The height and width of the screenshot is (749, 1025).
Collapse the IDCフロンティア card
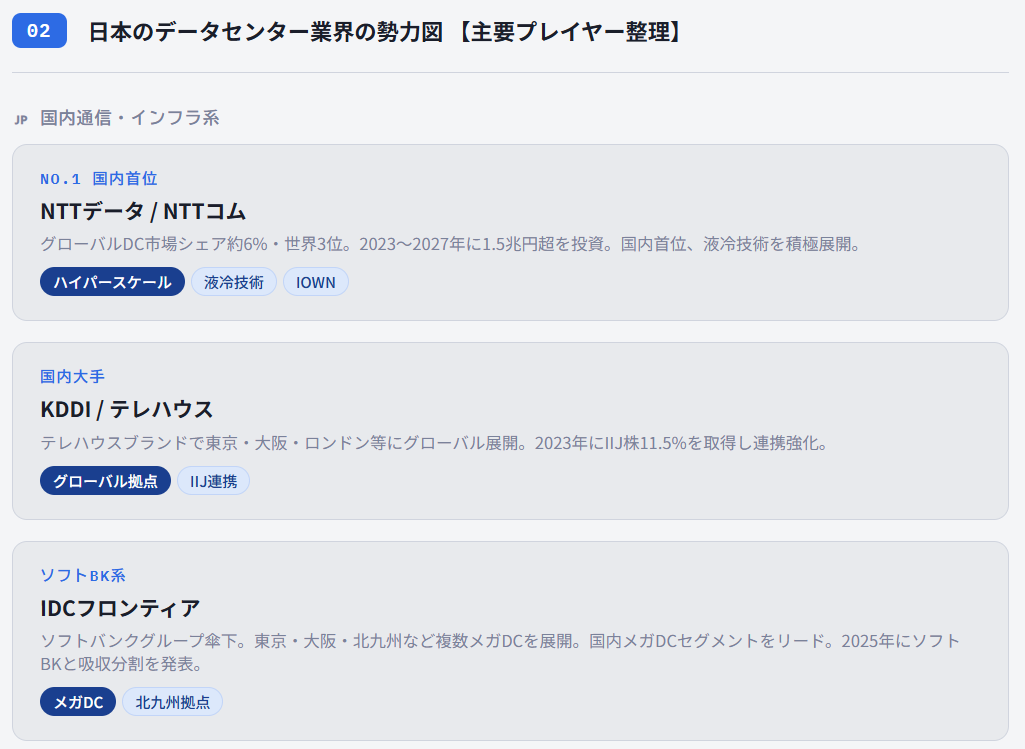click(x=512, y=630)
